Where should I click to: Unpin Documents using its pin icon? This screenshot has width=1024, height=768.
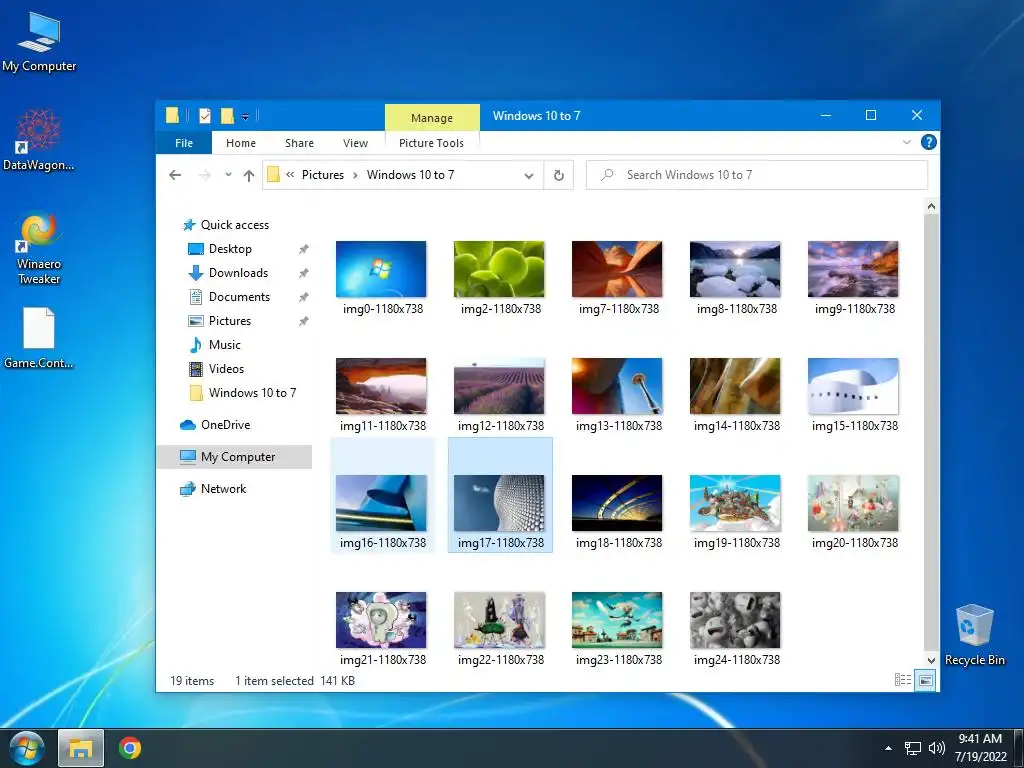[304, 297]
